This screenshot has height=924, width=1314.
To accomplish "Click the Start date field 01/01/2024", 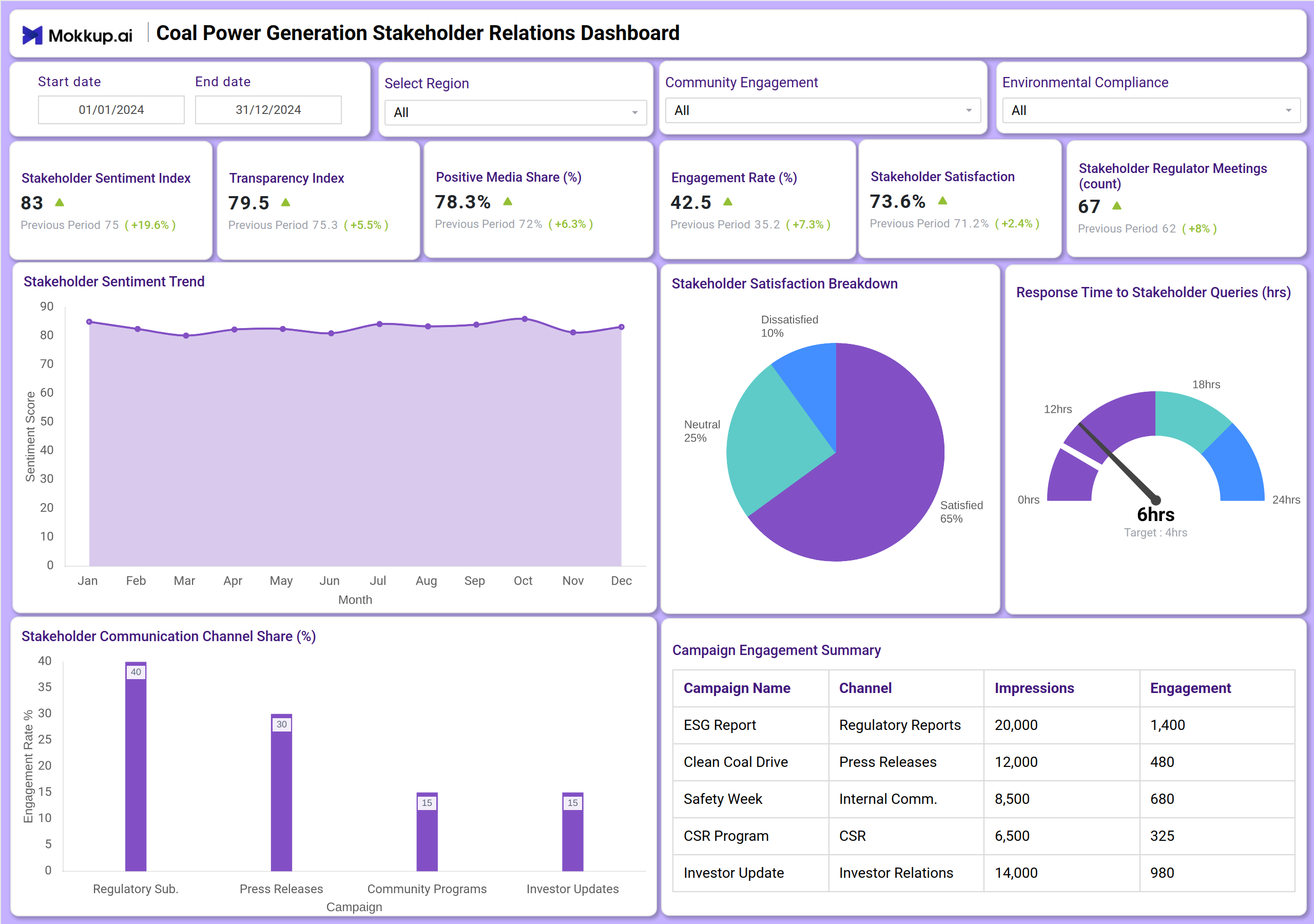I will (x=111, y=110).
